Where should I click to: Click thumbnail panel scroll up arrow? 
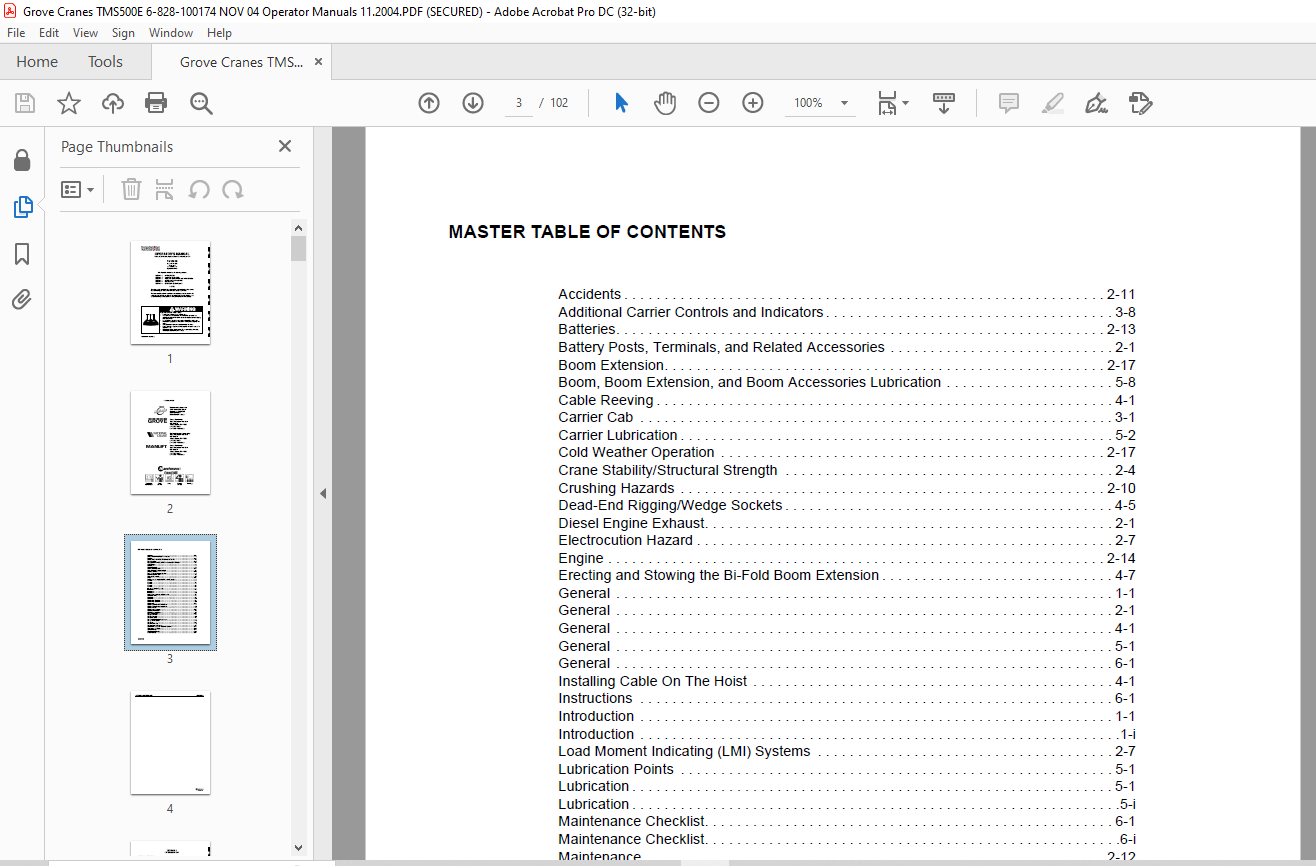tap(298, 227)
